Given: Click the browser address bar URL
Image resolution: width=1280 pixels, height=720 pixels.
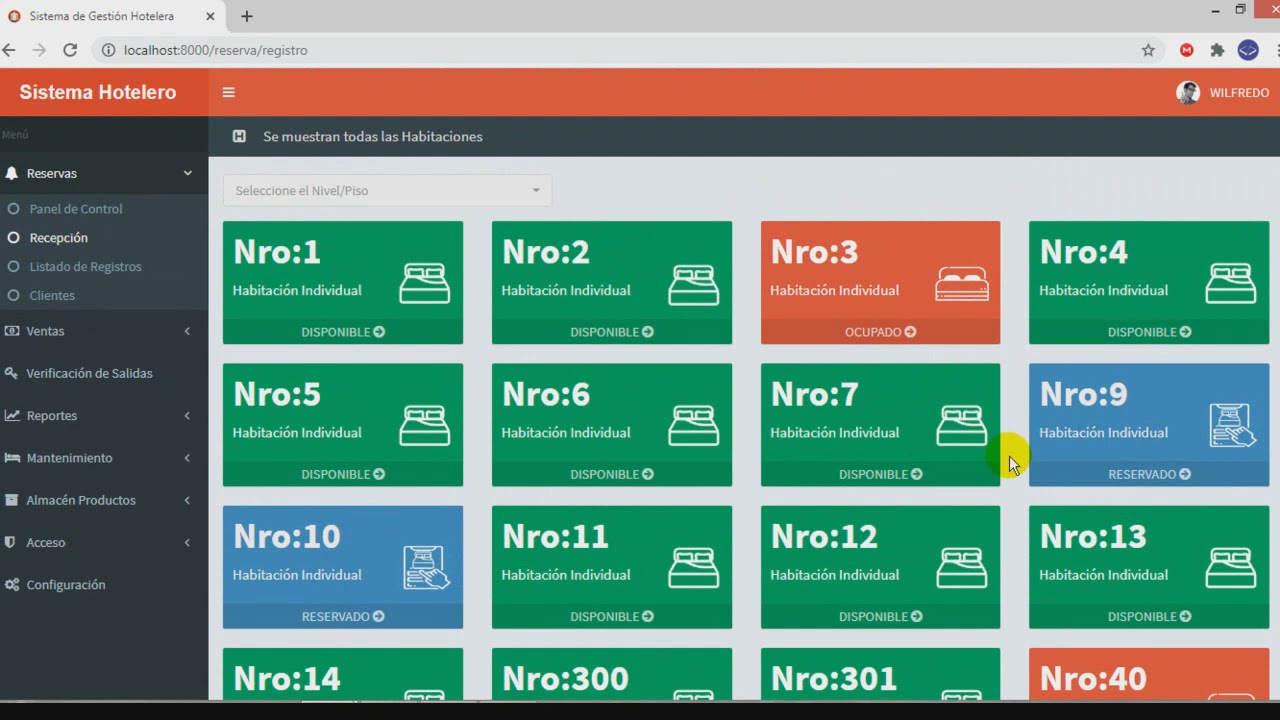Looking at the screenshot, I should (x=216, y=50).
